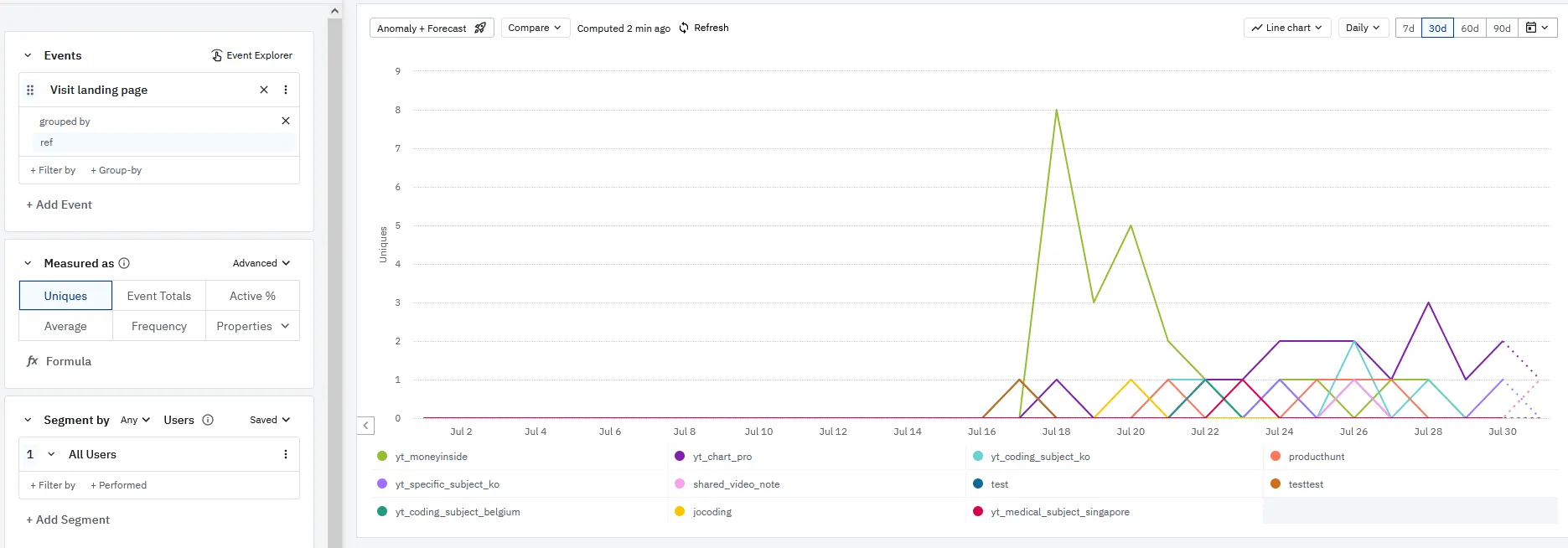Open the calendar date picker

(x=1537, y=28)
